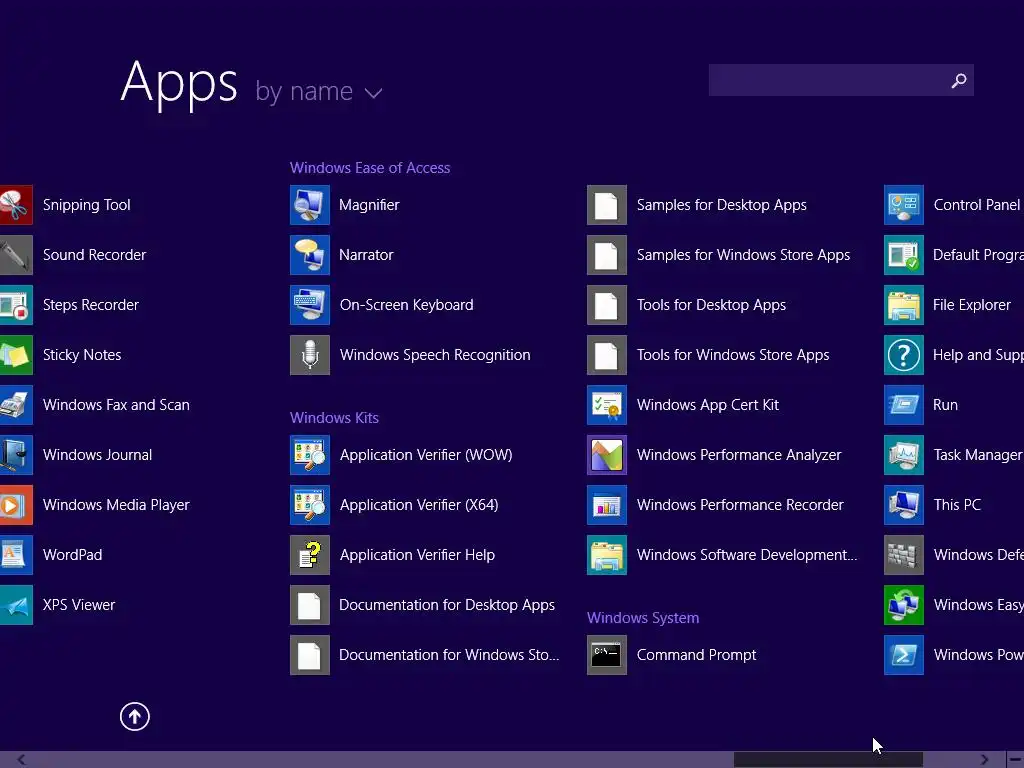Image resolution: width=1024 pixels, height=768 pixels.
Task: Open 'Samples for Windows Store Apps' label
Action: pos(743,255)
